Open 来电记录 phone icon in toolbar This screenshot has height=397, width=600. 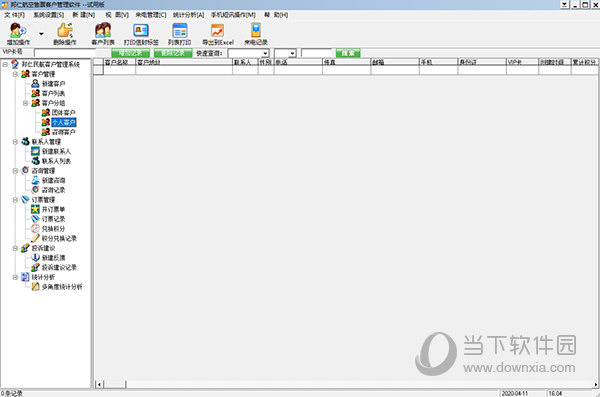[256, 30]
